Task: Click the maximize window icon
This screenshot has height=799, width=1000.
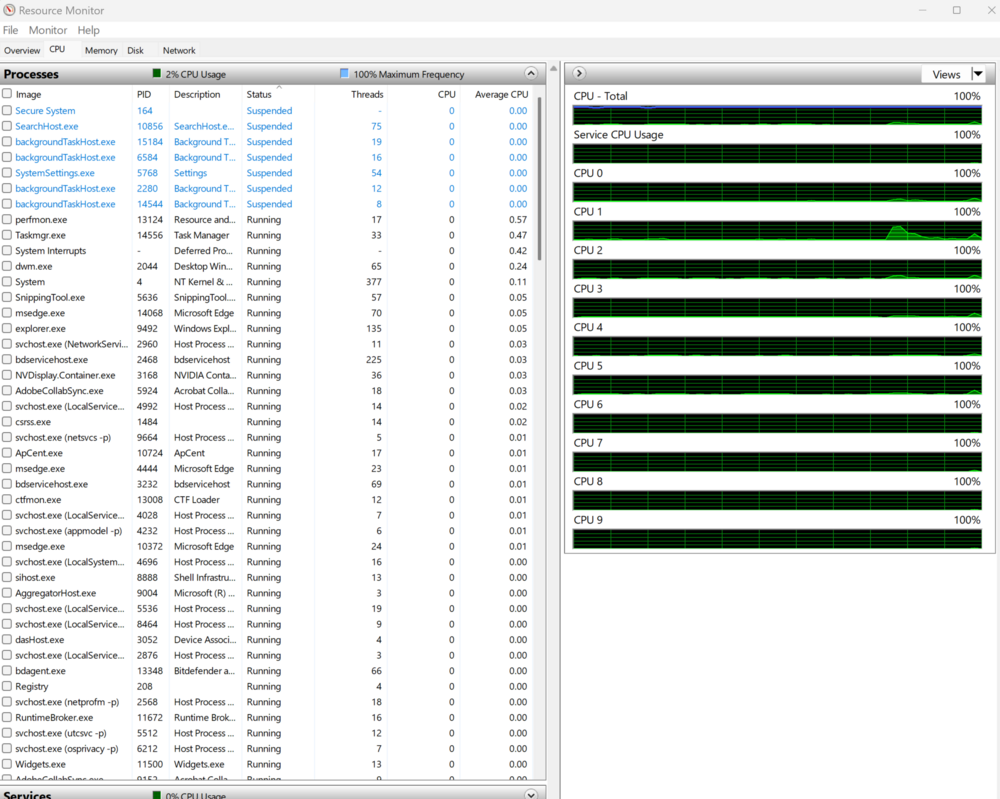Action: tap(956, 10)
